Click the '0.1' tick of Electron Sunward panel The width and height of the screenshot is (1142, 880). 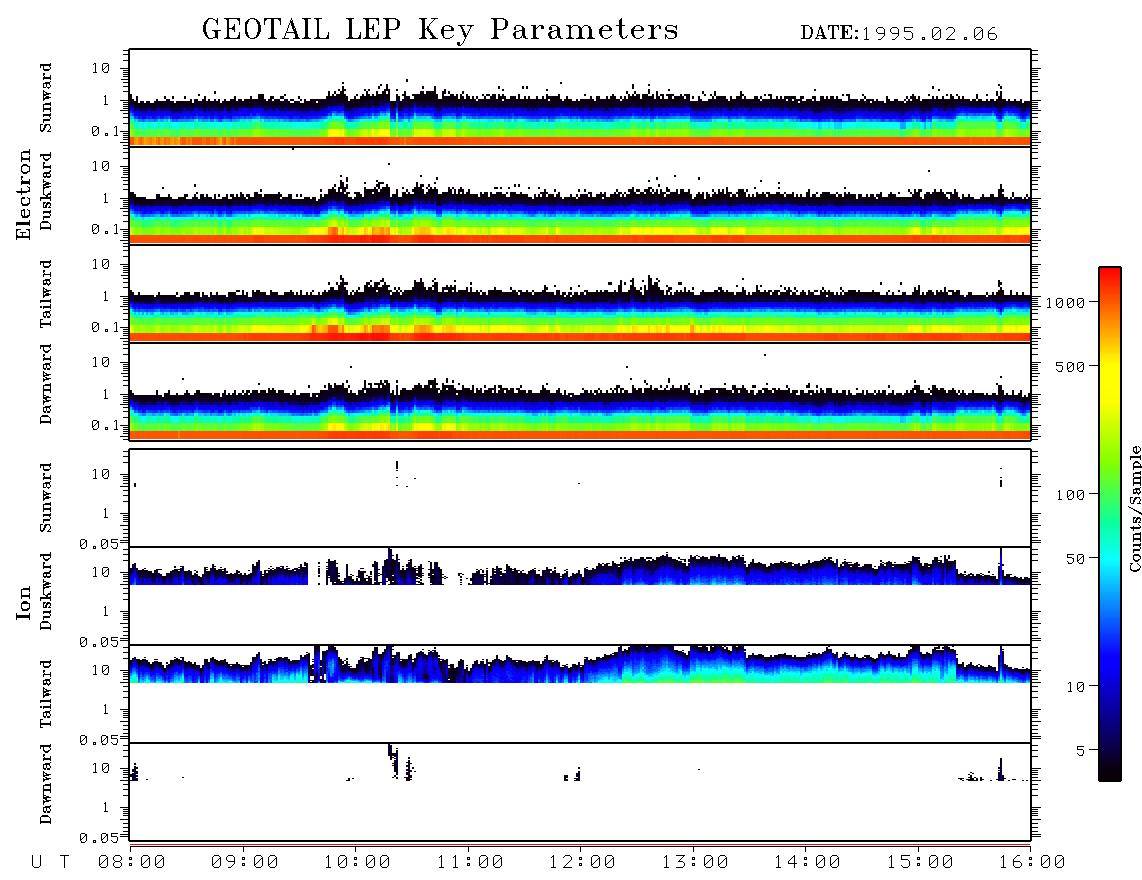click(105, 131)
